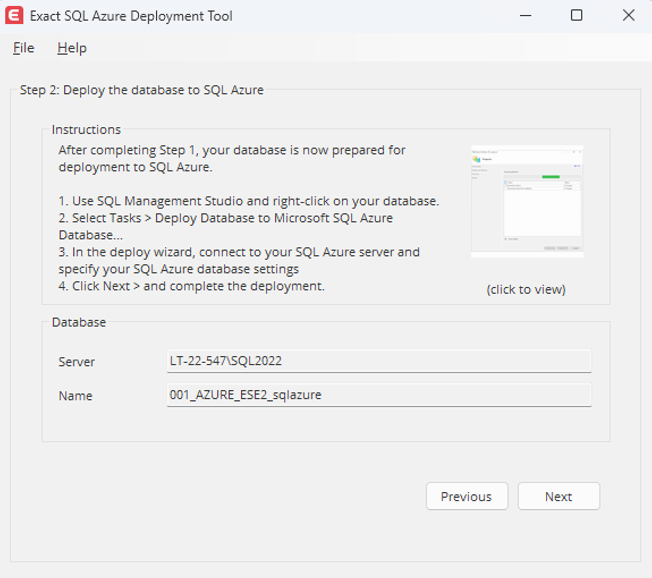This screenshot has width=652, height=578.
Task: Click the 'Step 2: Deploy the database to SQL Azure' heading
Action: [x=141, y=90]
